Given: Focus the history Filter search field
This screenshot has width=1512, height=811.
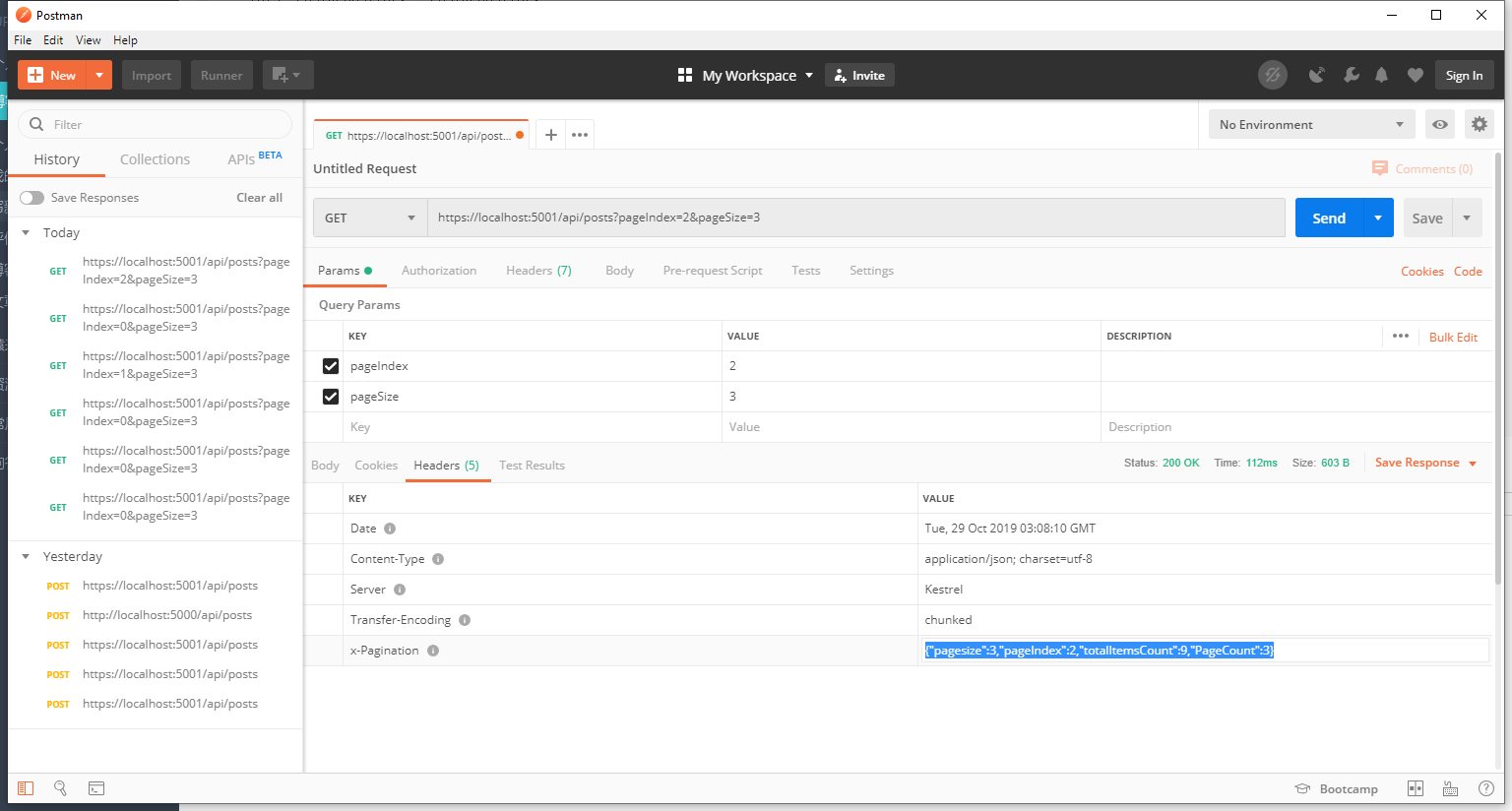Looking at the screenshot, I should (x=156, y=124).
